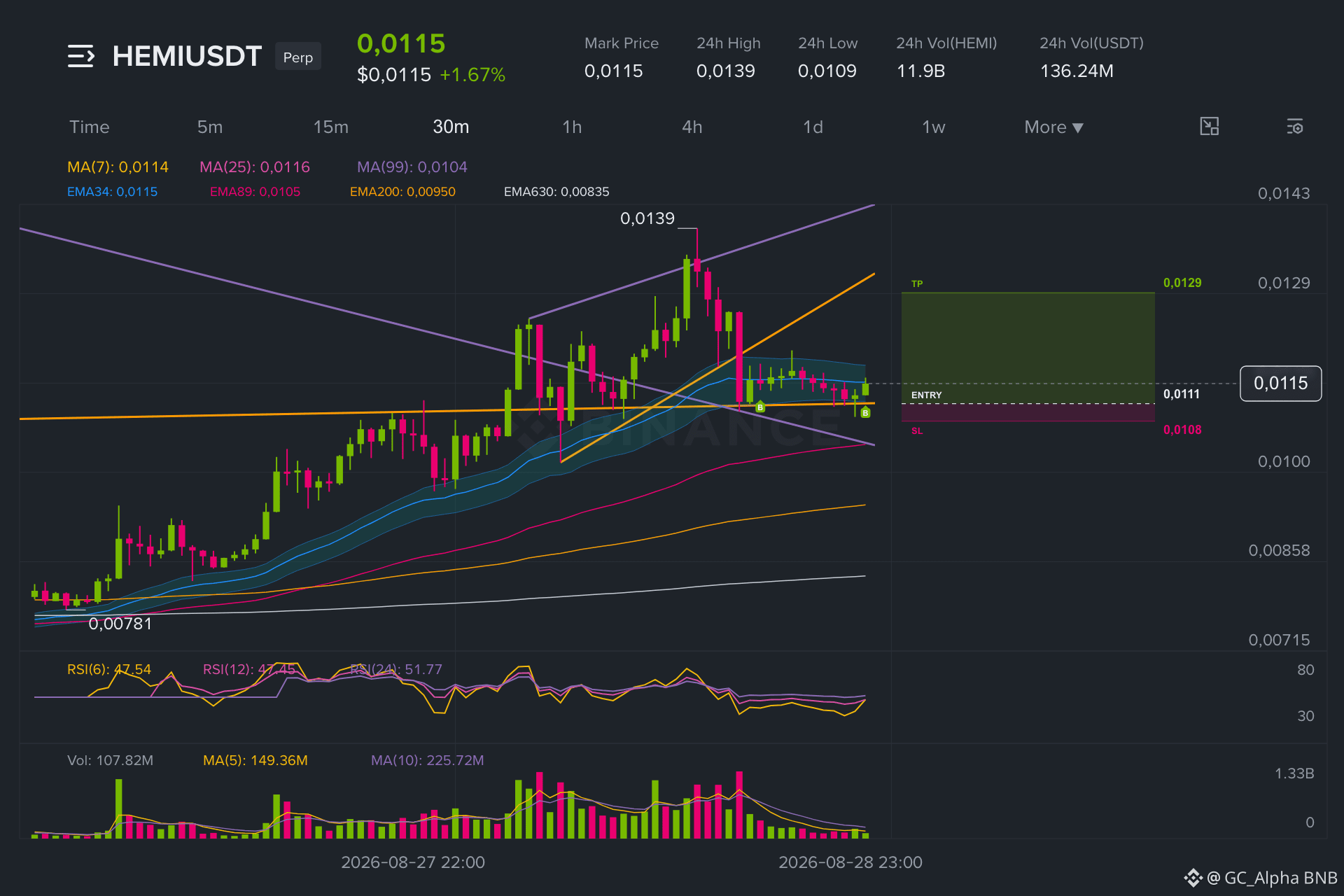Viewport: 1344px width, 896px height.
Task: Click the stop-loss price 0,0108
Action: (x=1182, y=430)
